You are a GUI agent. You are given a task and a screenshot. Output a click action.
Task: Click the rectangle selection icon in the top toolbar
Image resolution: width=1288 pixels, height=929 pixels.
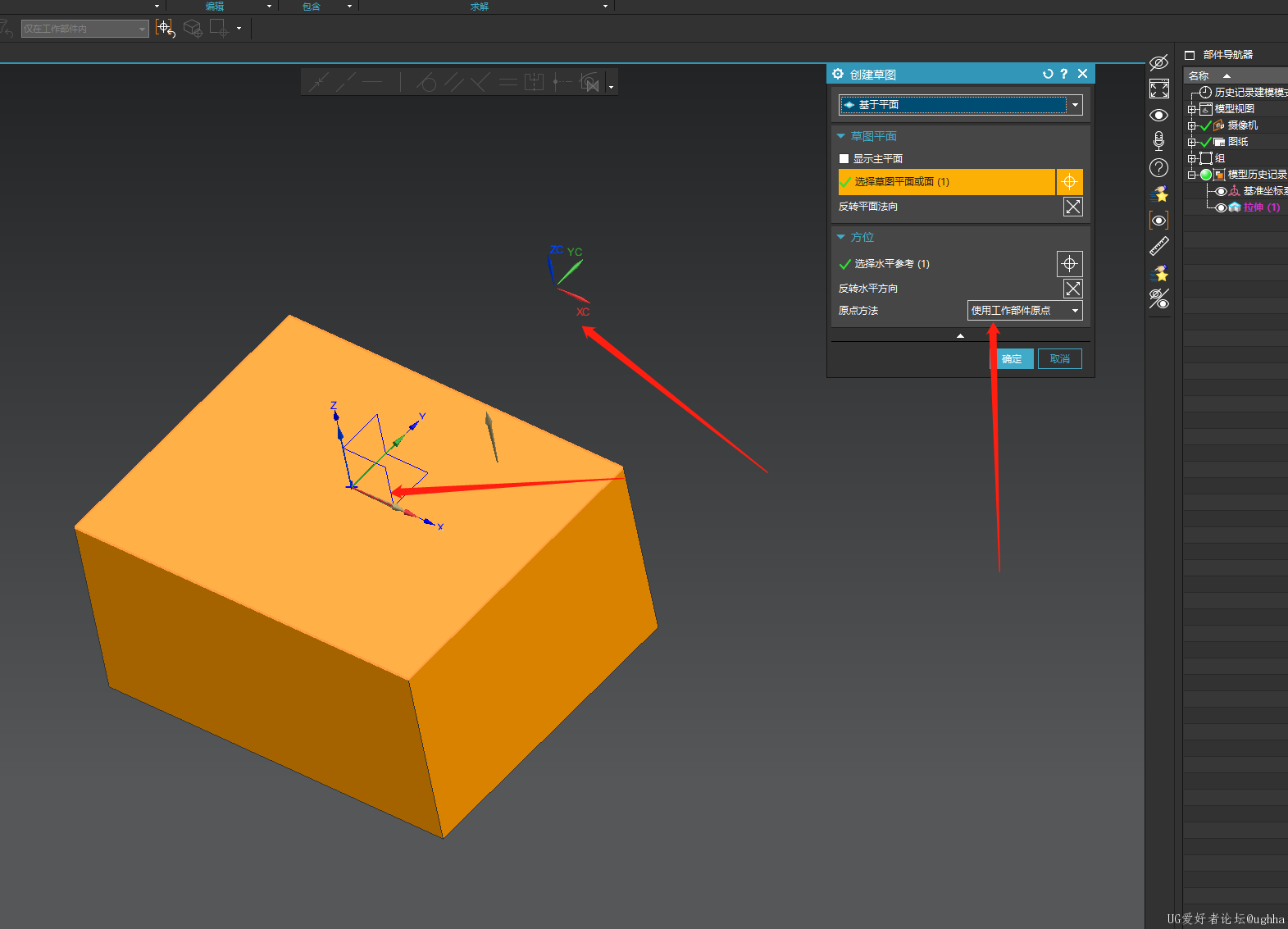[x=219, y=29]
